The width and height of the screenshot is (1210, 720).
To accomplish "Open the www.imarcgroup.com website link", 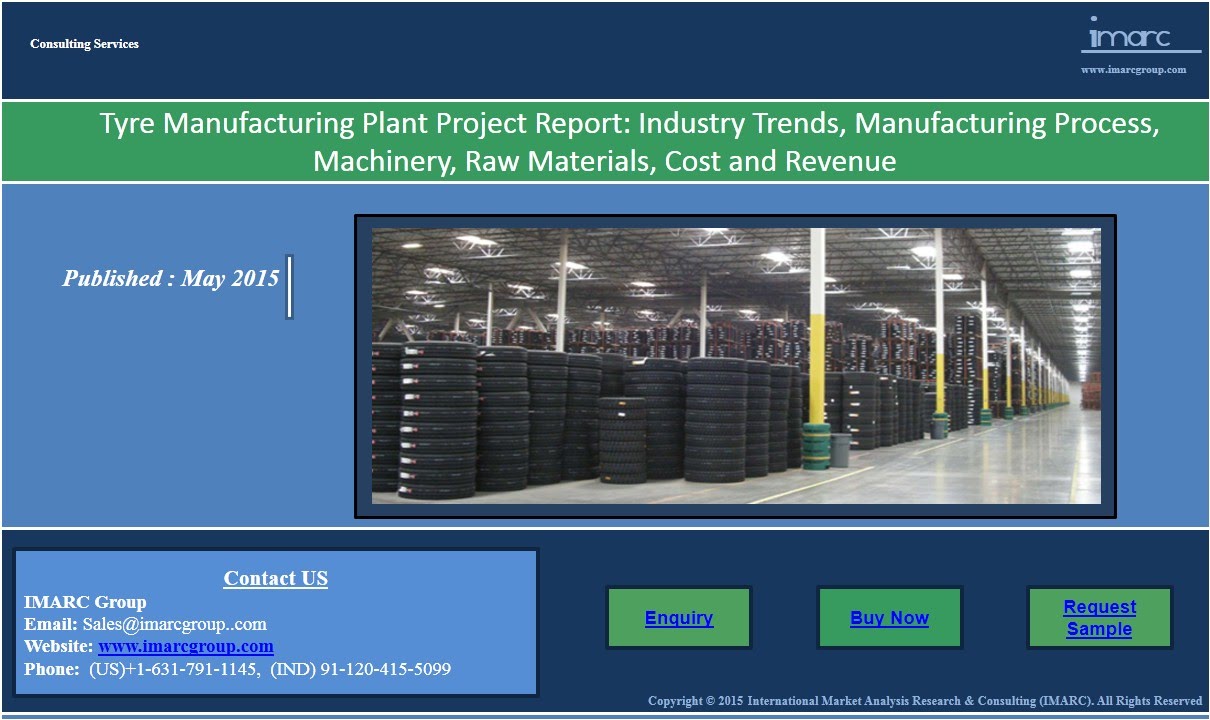I will [186, 647].
